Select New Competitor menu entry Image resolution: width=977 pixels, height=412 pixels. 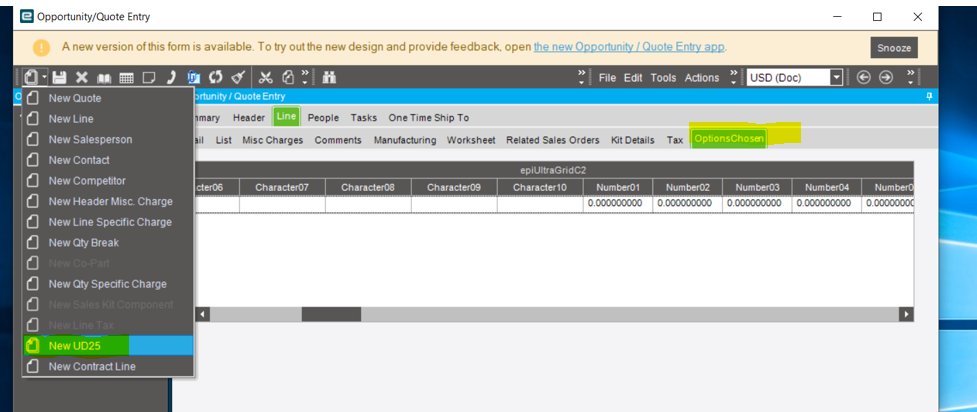pos(108,180)
